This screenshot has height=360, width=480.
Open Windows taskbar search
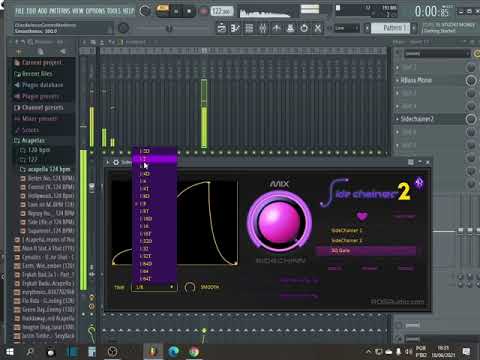click(x=30, y=352)
